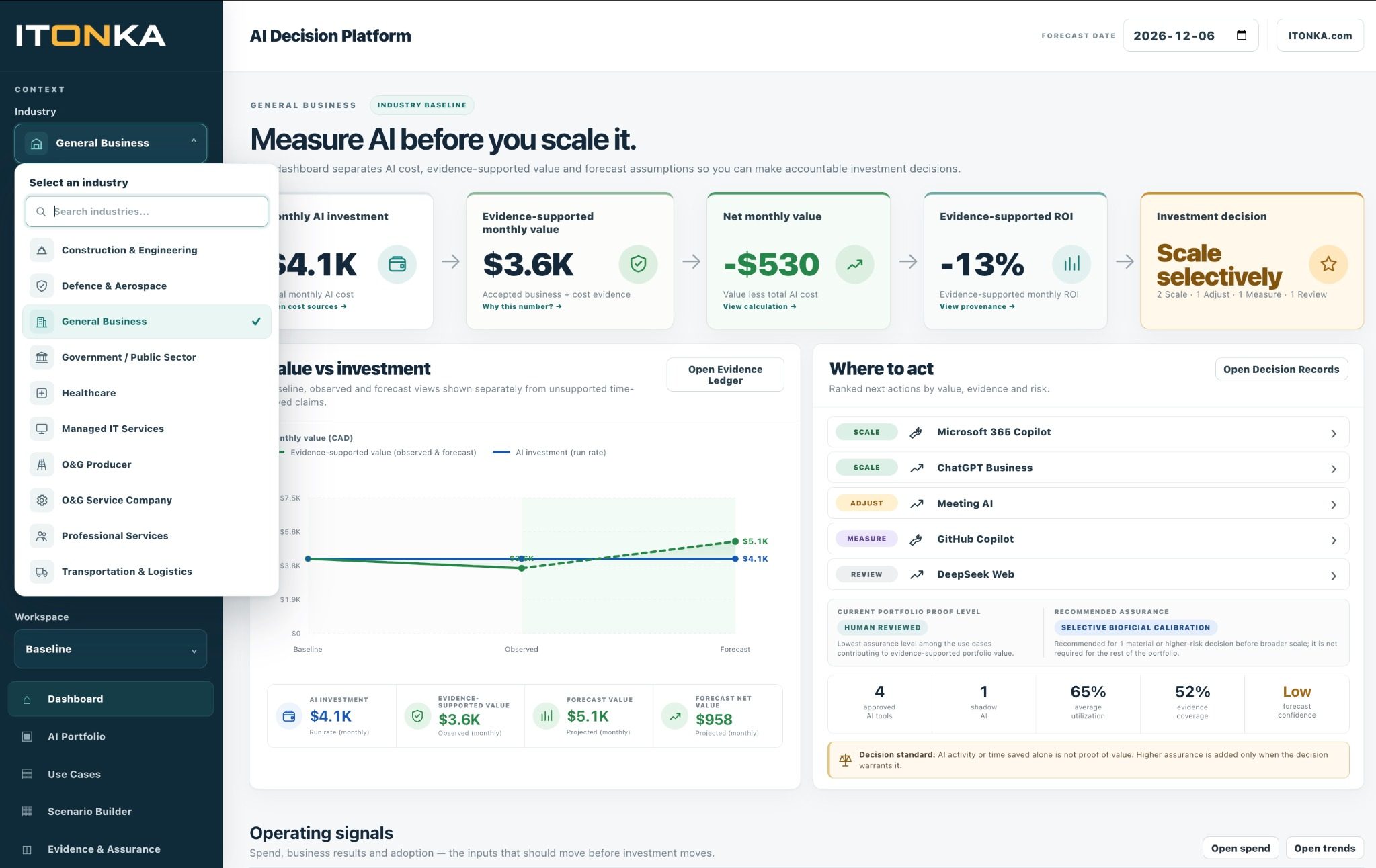
Task: Expand the Microsoft 365 Copilot row chevron
Action: coord(1334,433)
